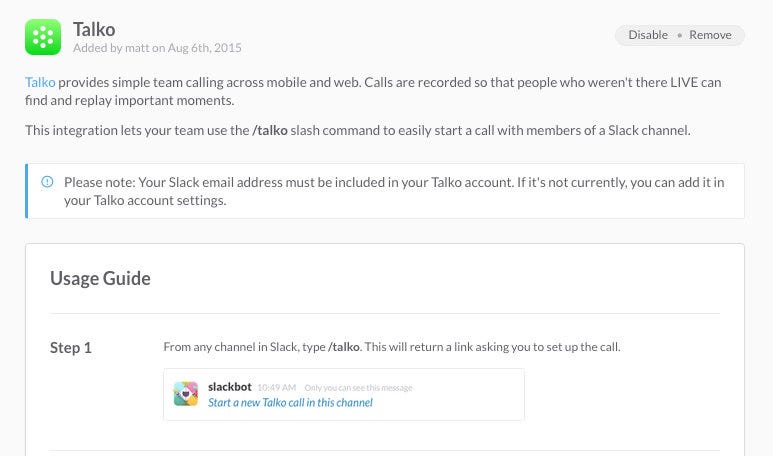This screenshot has height=456, width=773.
Task: Open the Talko link in the description
Action: [40, 82]
